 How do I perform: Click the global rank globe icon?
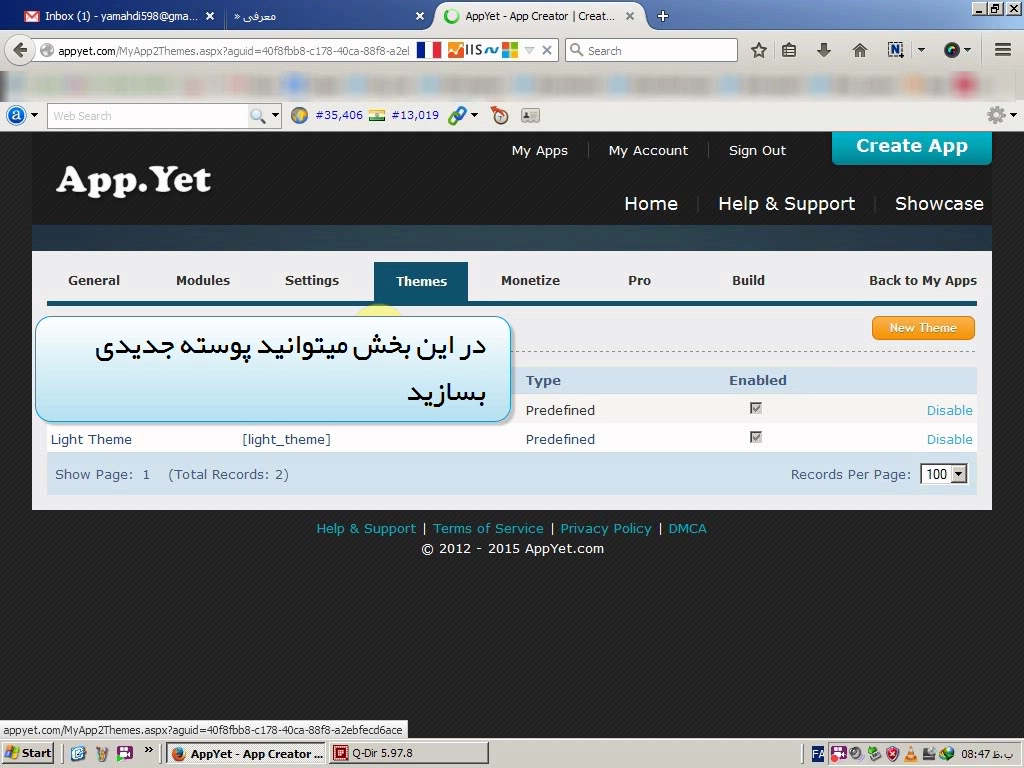pos(299,116)
